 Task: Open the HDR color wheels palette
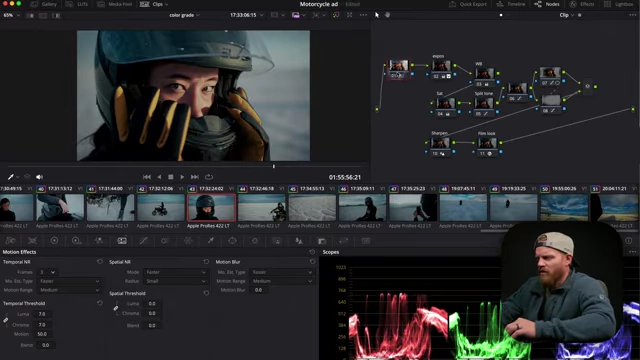coord(76,241)
